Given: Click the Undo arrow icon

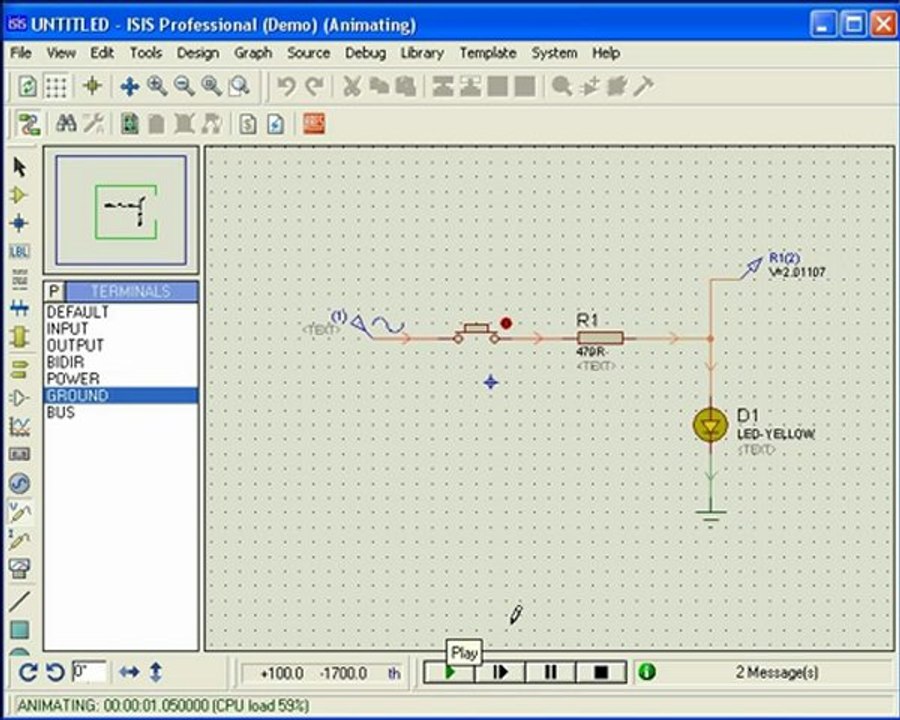Looking at the screenshot, I should point(286,87).
